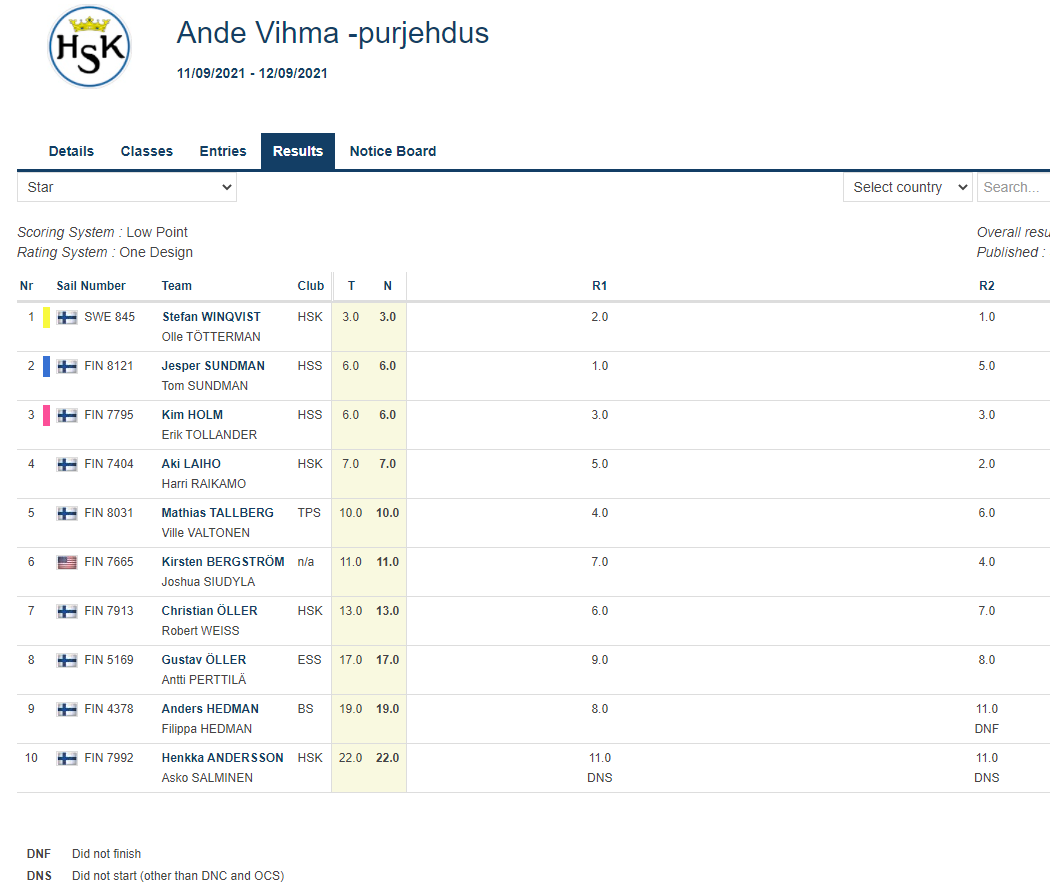Click the flag icon next to FIN 8121

click(x=67, y=366)
